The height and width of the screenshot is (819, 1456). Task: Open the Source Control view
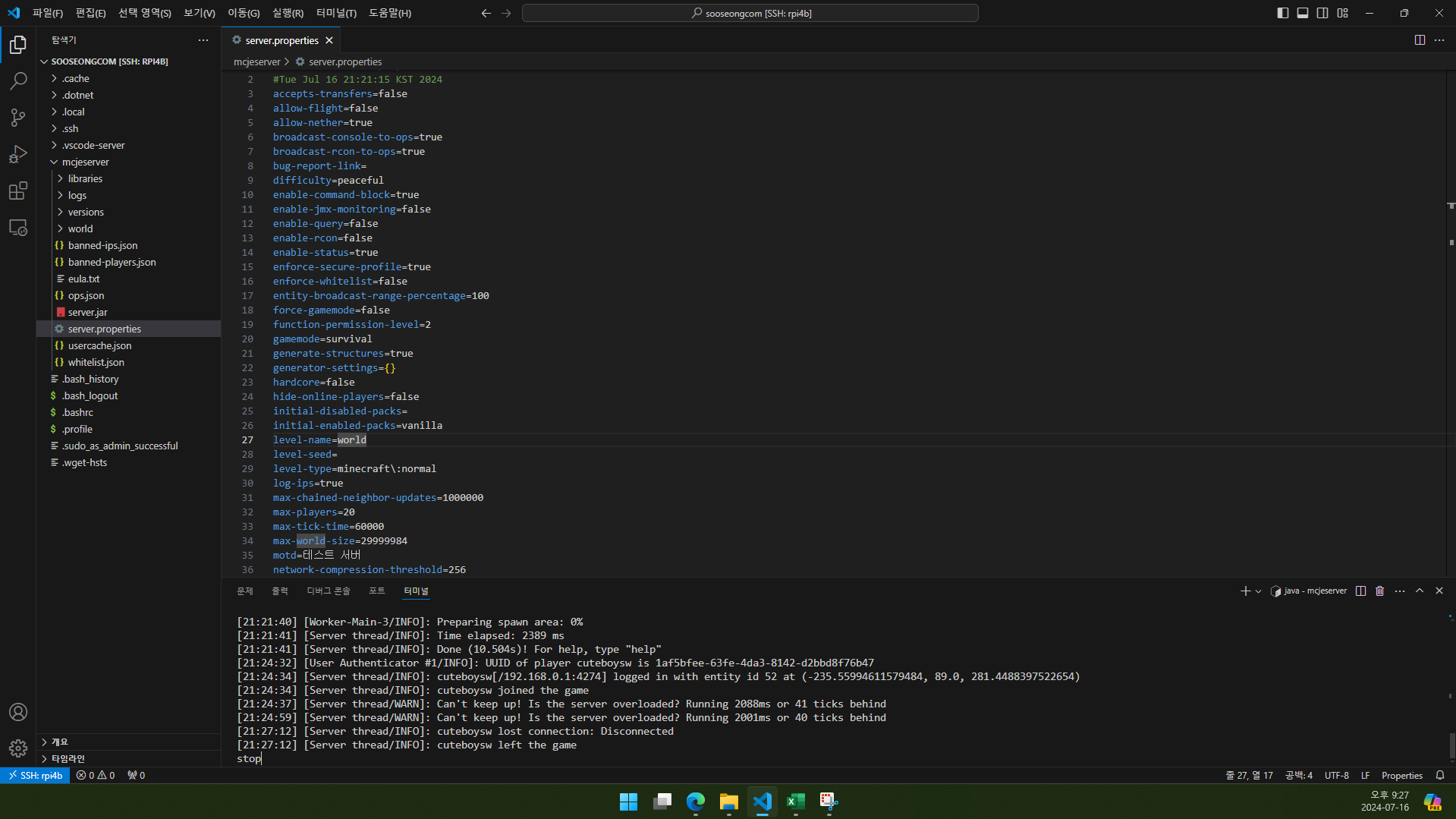coord(18,117)
